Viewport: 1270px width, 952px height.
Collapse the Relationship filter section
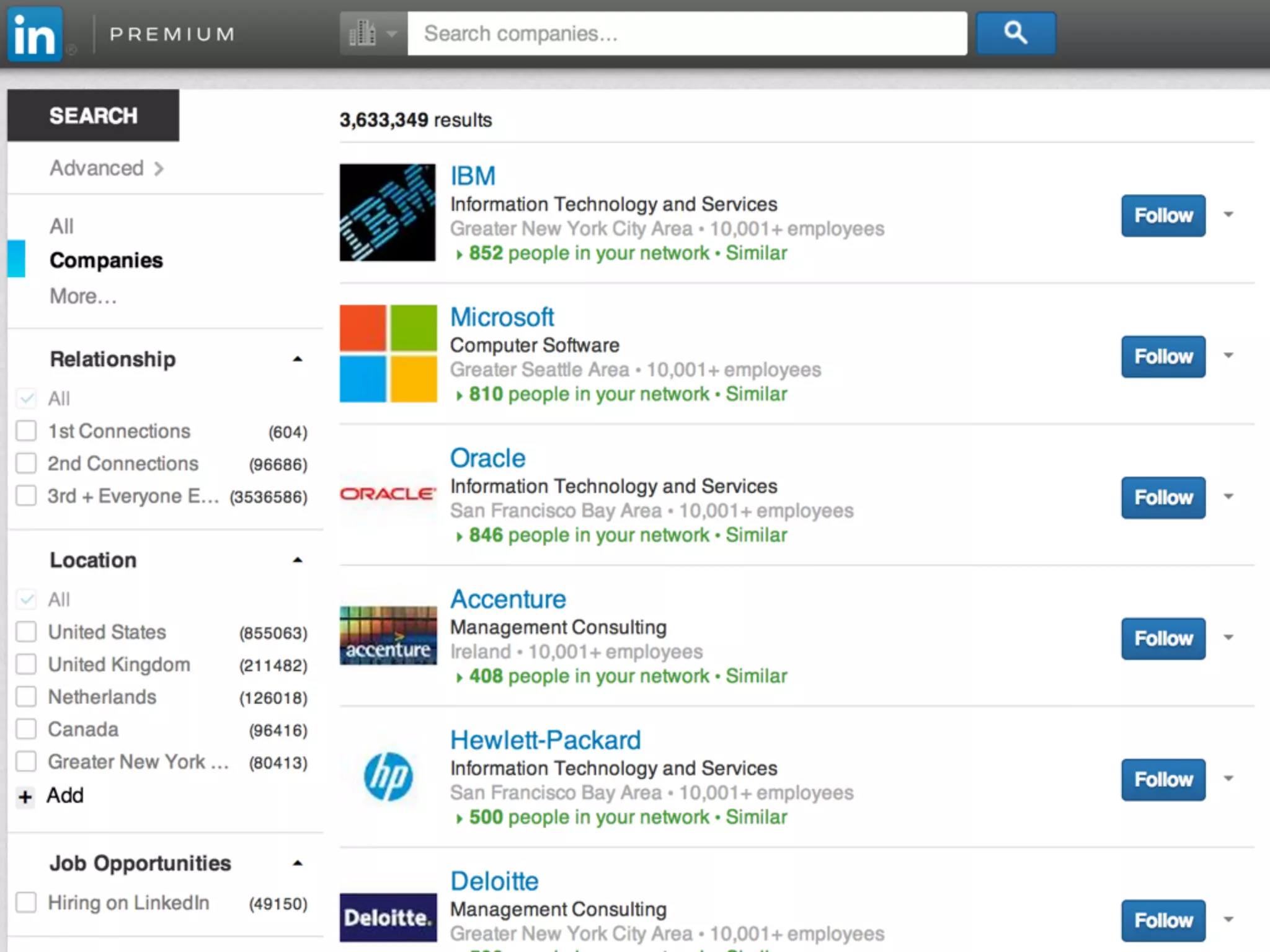(x=298, y=359)
